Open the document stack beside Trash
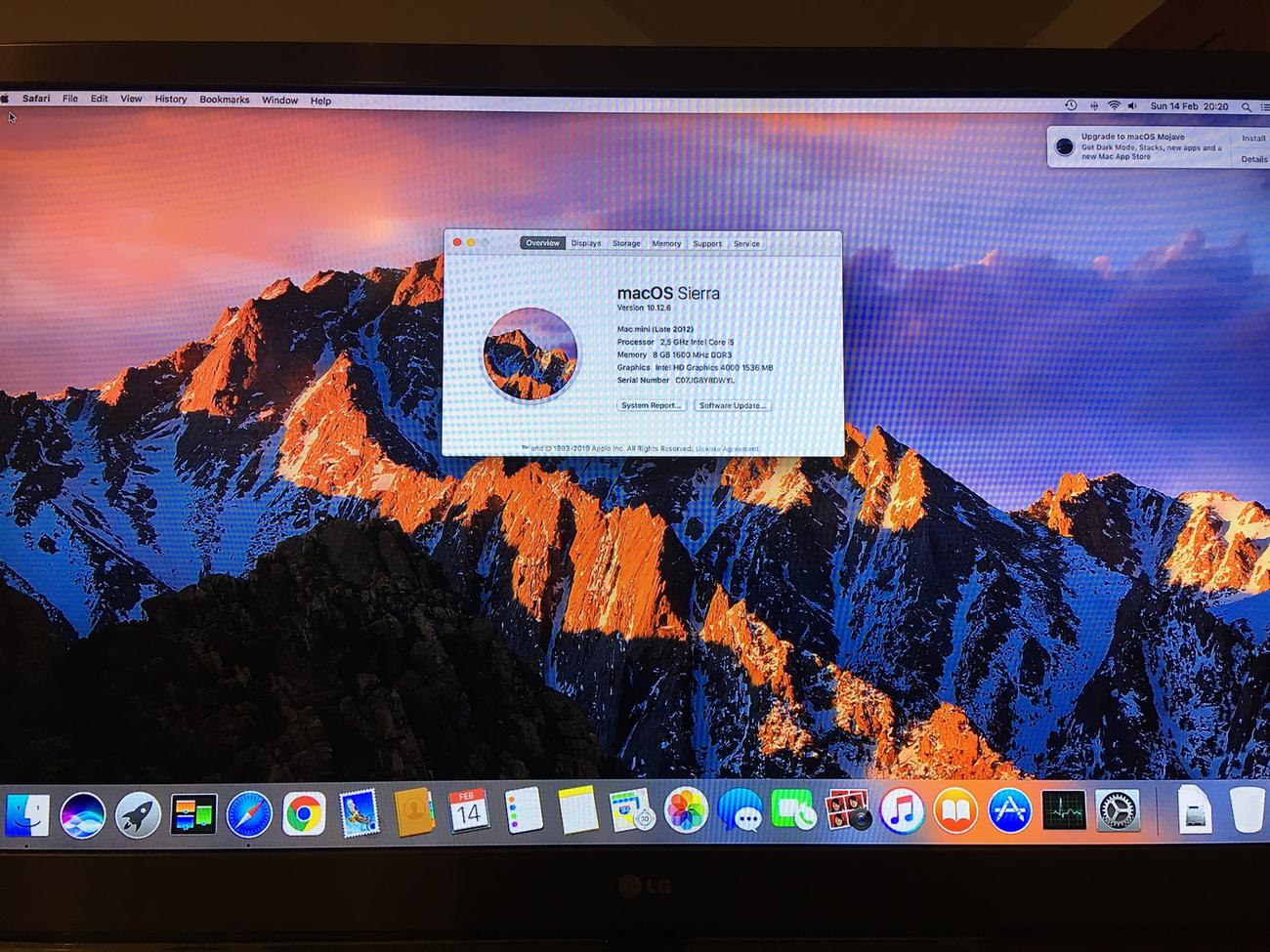Viewport: 1270px width, 952px height. tap(1193, 809)
